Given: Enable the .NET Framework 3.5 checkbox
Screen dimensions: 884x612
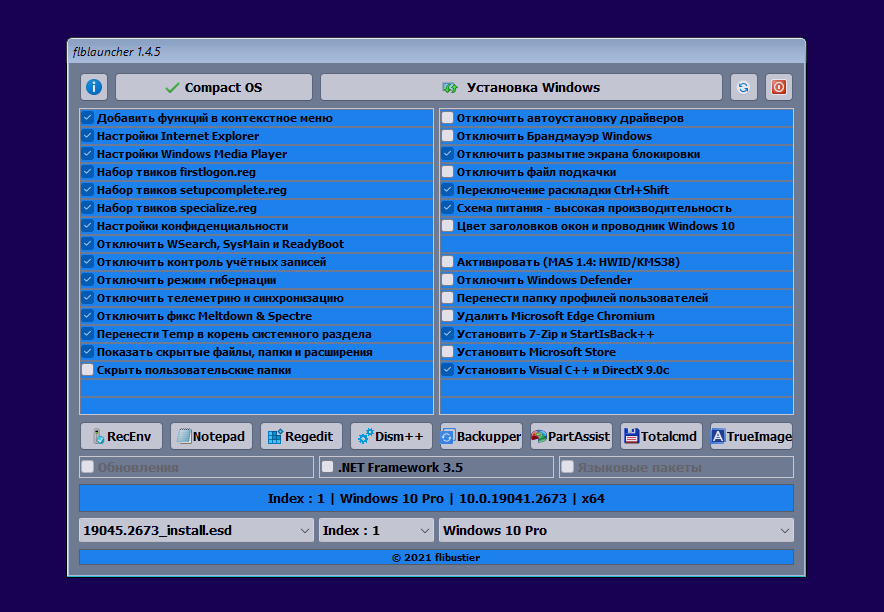Looking at the screenshot, I should [328, 467].
